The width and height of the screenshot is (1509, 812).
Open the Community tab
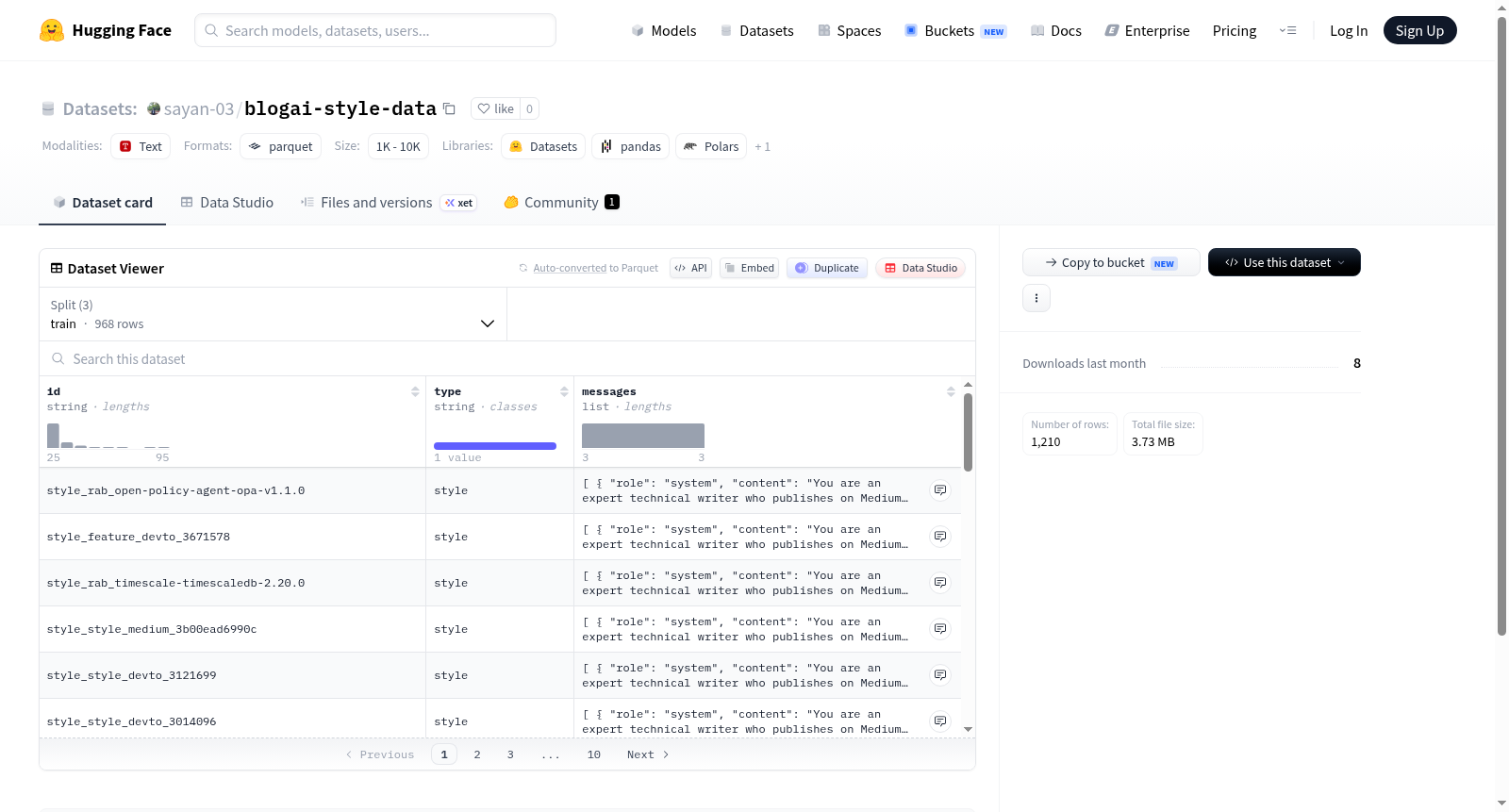(x=561, y=203)
